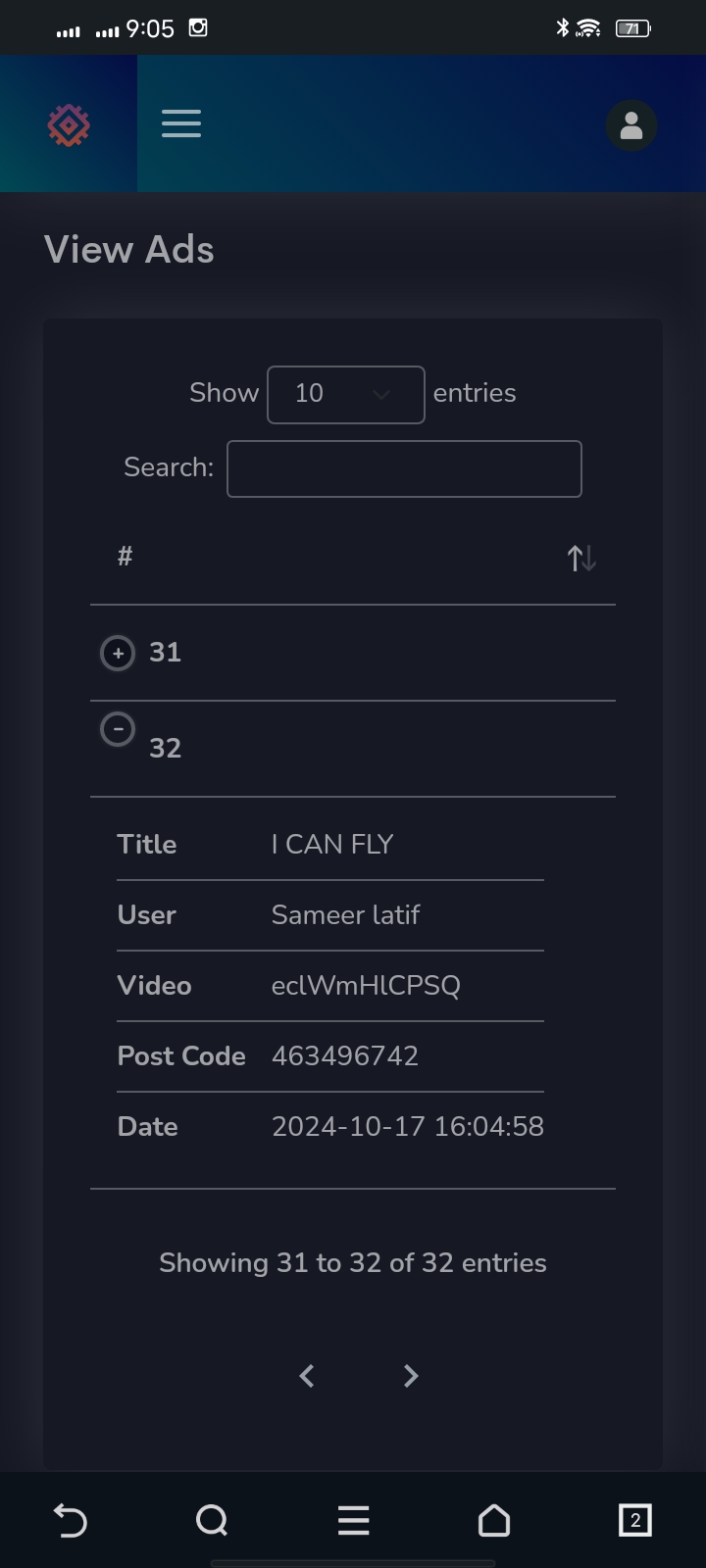
Task: Go to the next table page
Action: (411, 1376)
